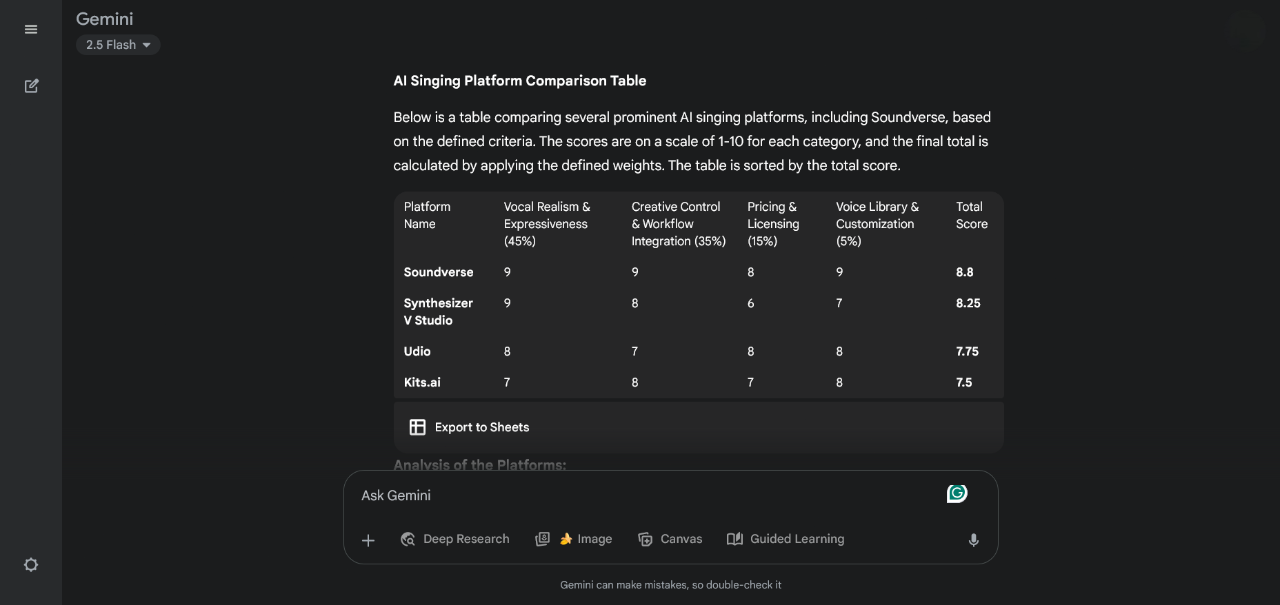This screenshot has width=1280, height=605.
Task: Click the 7.5 total score value
Action: [x=964, y=382]
